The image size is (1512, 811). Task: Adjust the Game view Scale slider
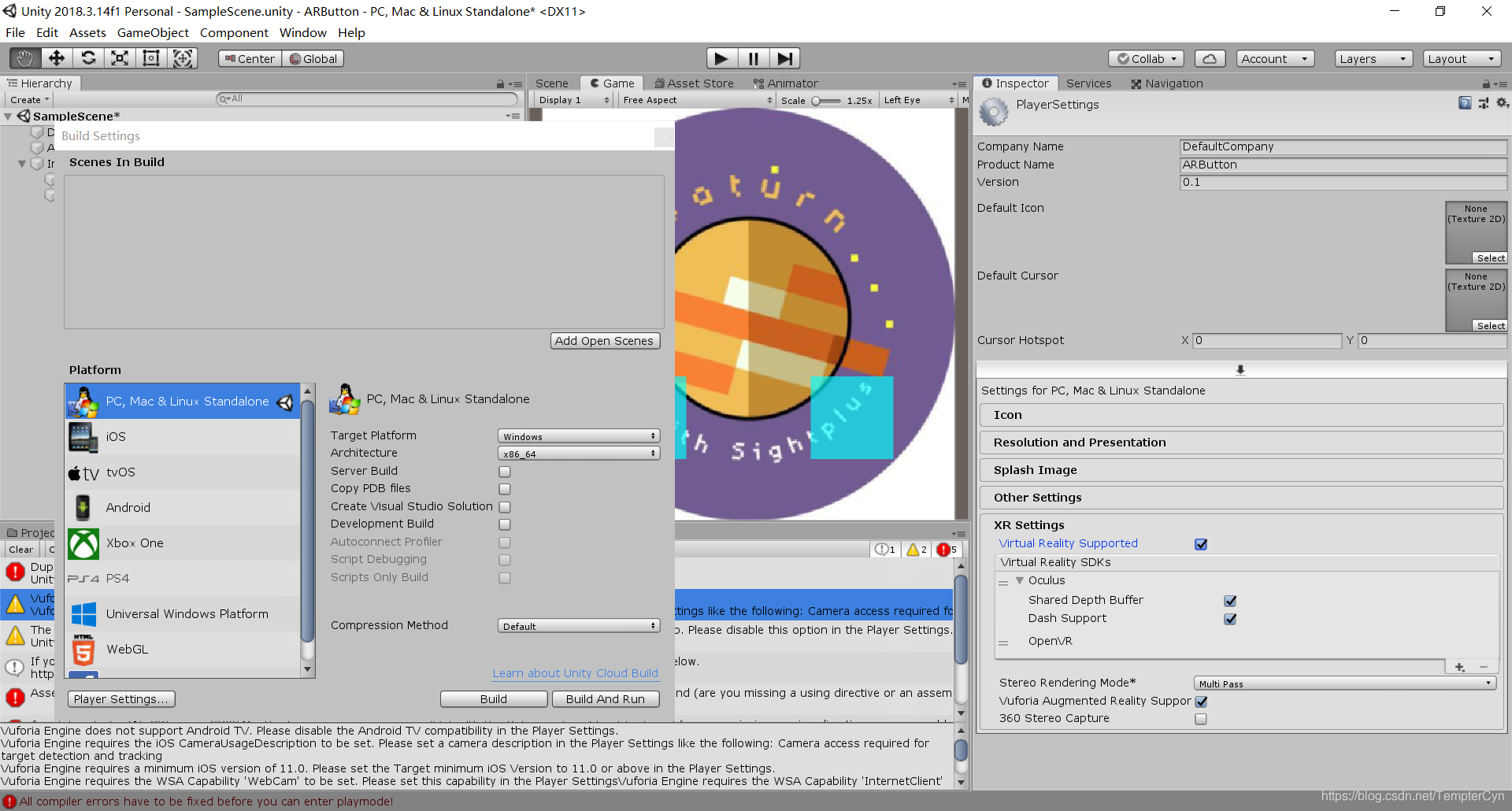tap(825, 101)
